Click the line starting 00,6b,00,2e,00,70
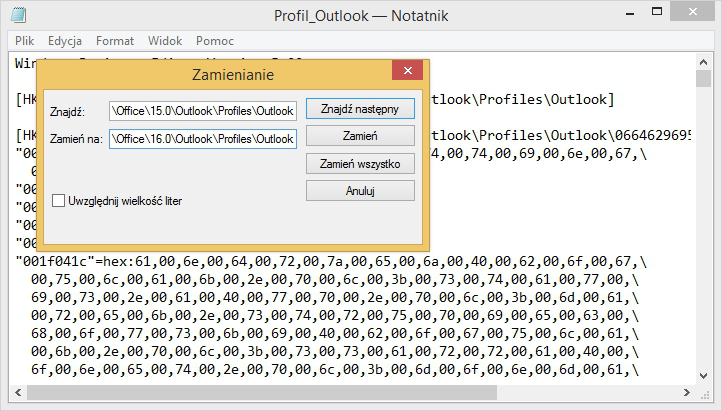The height and width of the screenshot is (411, 722). (x=335, y=351)
